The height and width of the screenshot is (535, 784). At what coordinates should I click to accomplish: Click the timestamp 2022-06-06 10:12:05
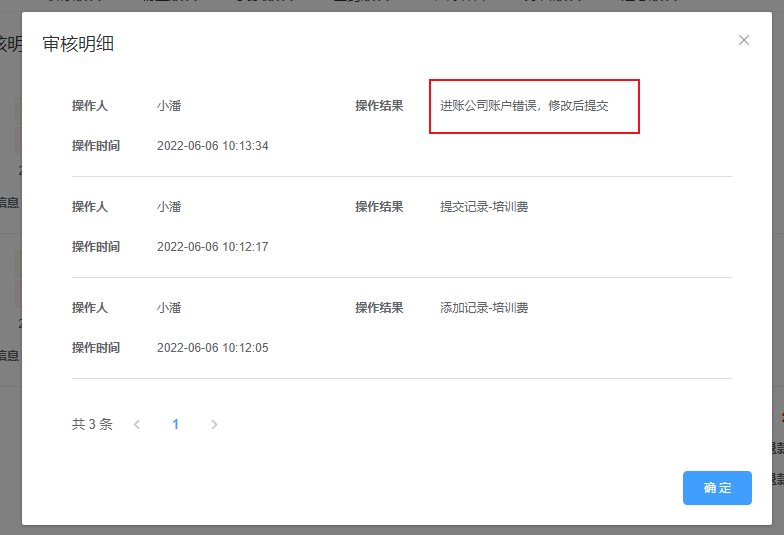click(x=212, y=348)
